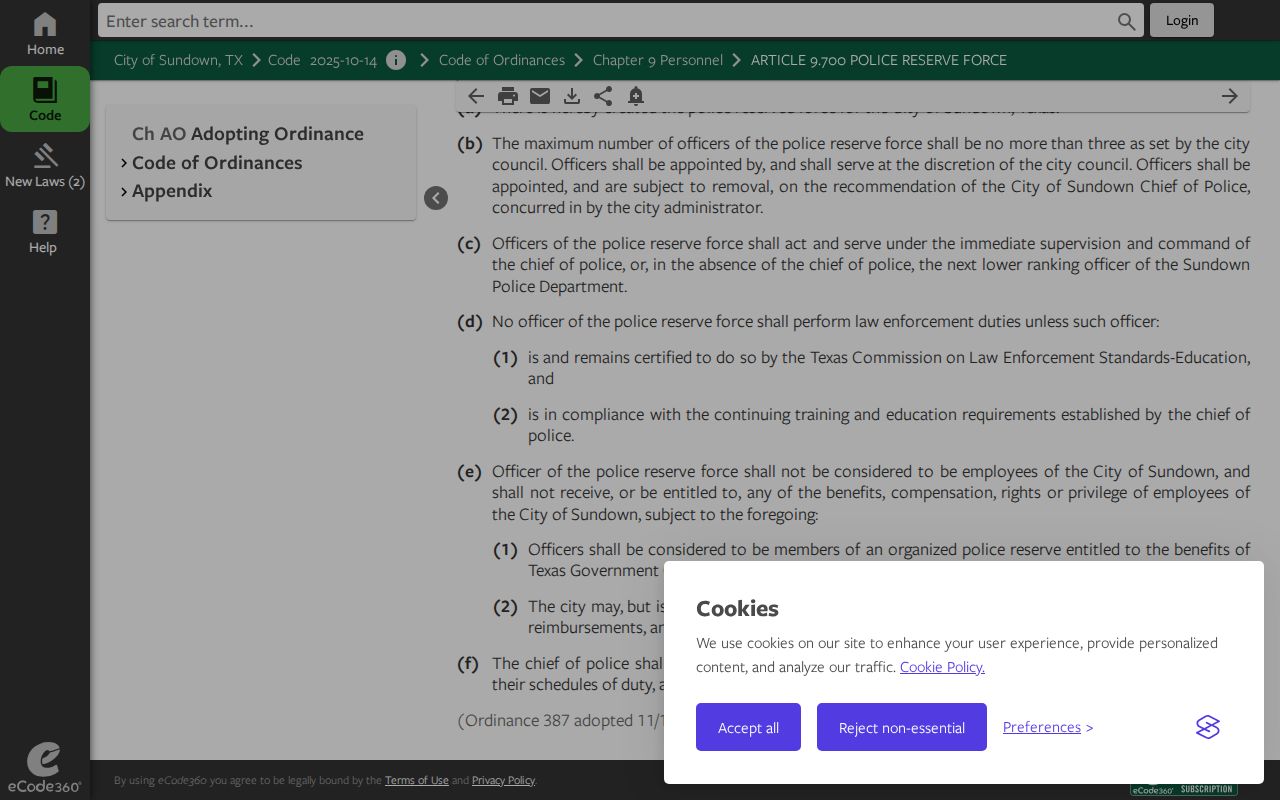Image resolution: width=1280 pixels, height=800 pixels.
Task: Open Privacy Policy footer link
Action: pyautogui.click(x=503, y=780)
